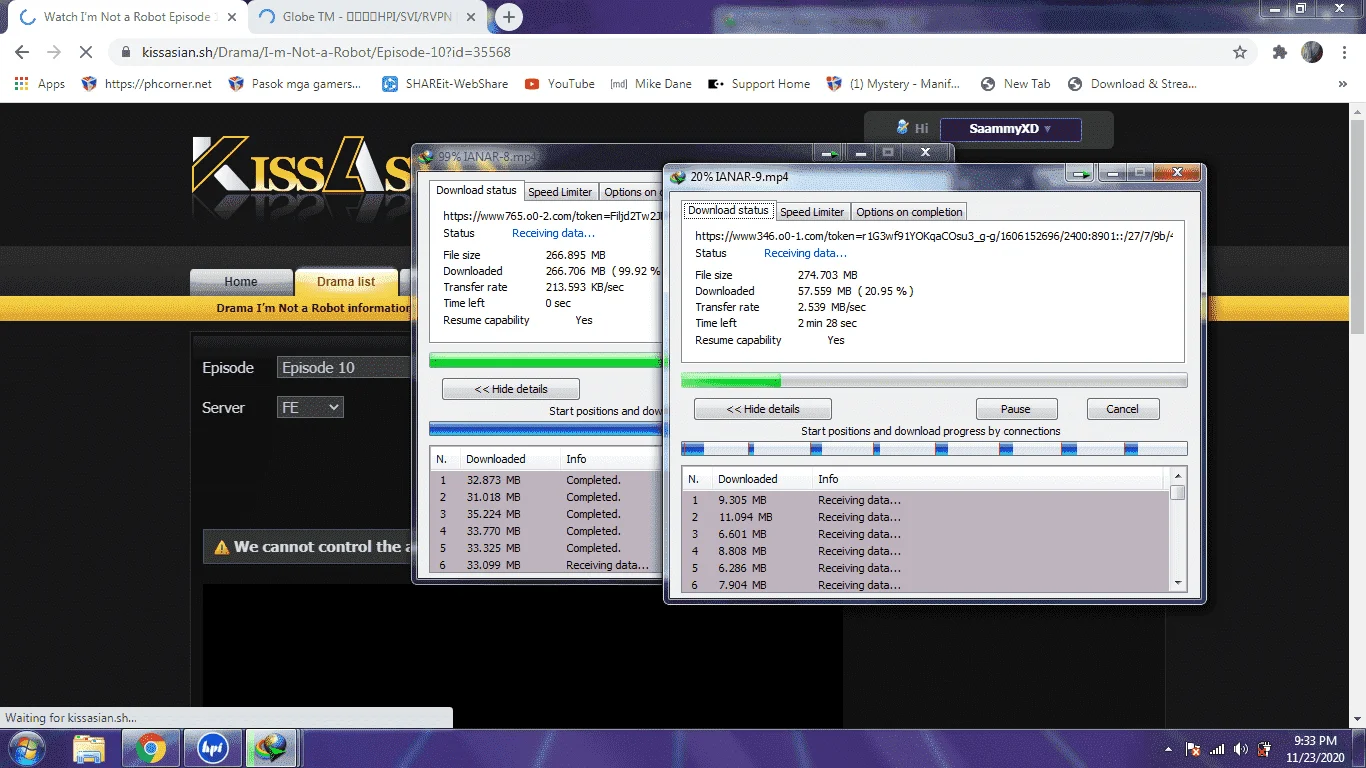
Task: Select connection row with 6.601 MB
Action: (925, 534)
